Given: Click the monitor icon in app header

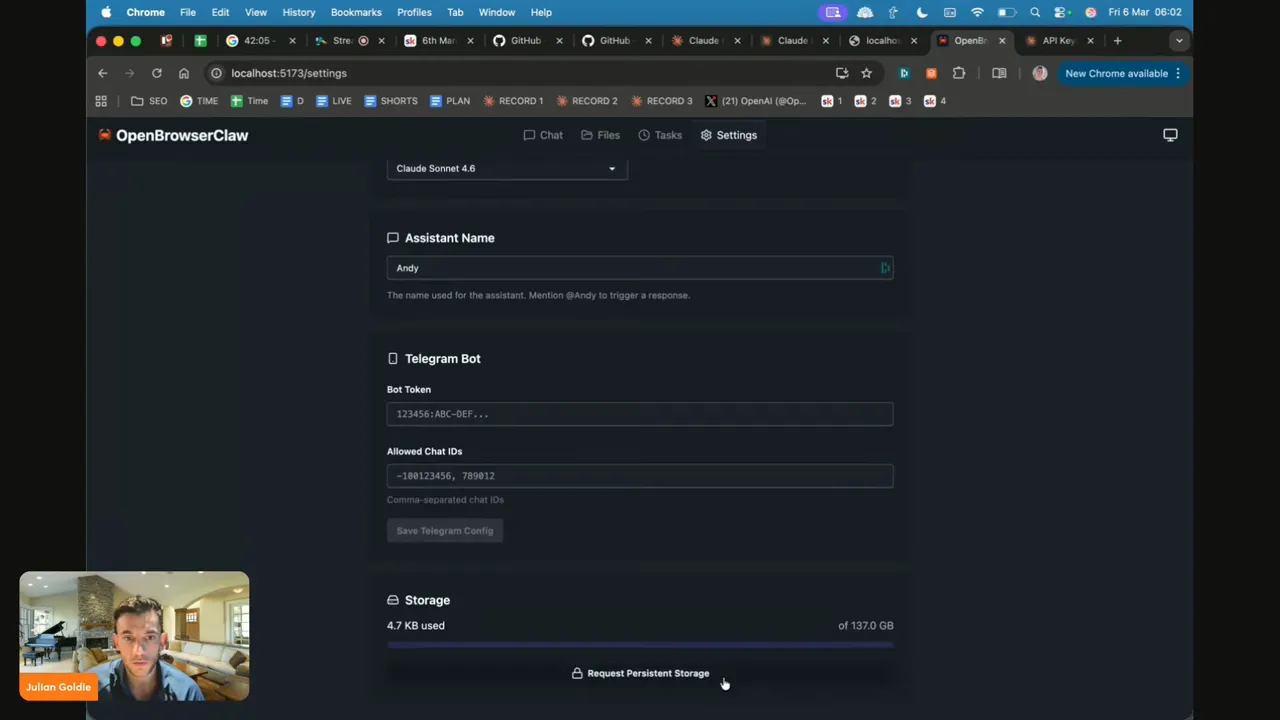Looking at the screenshot, I should pyautogui.click(x=1170, y=135).
